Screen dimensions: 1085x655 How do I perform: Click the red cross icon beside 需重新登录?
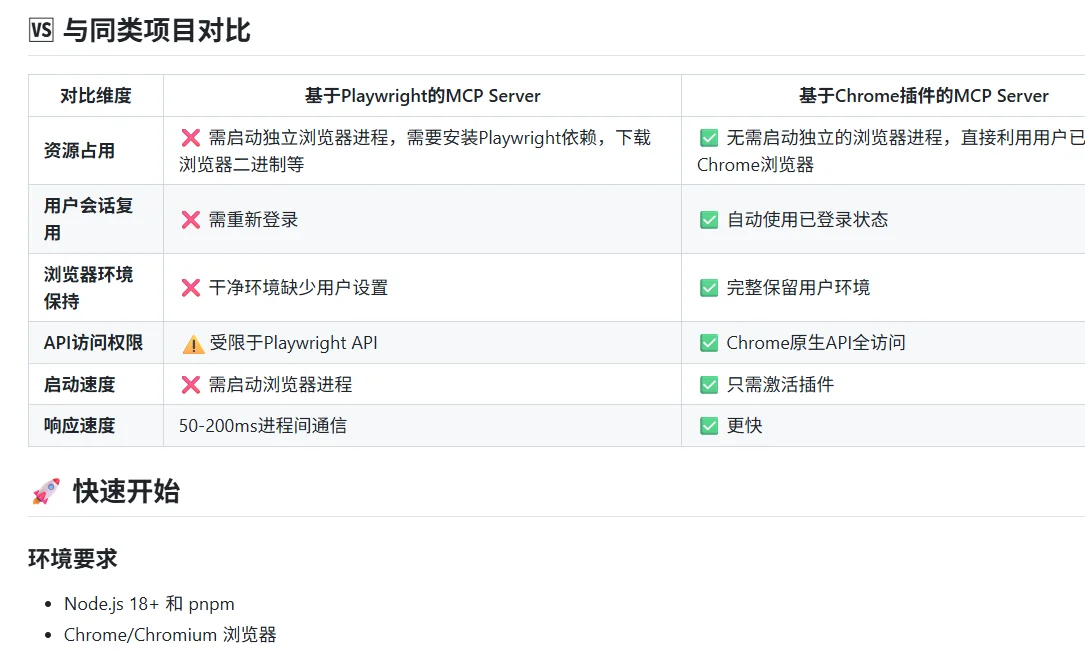point(192,219)
